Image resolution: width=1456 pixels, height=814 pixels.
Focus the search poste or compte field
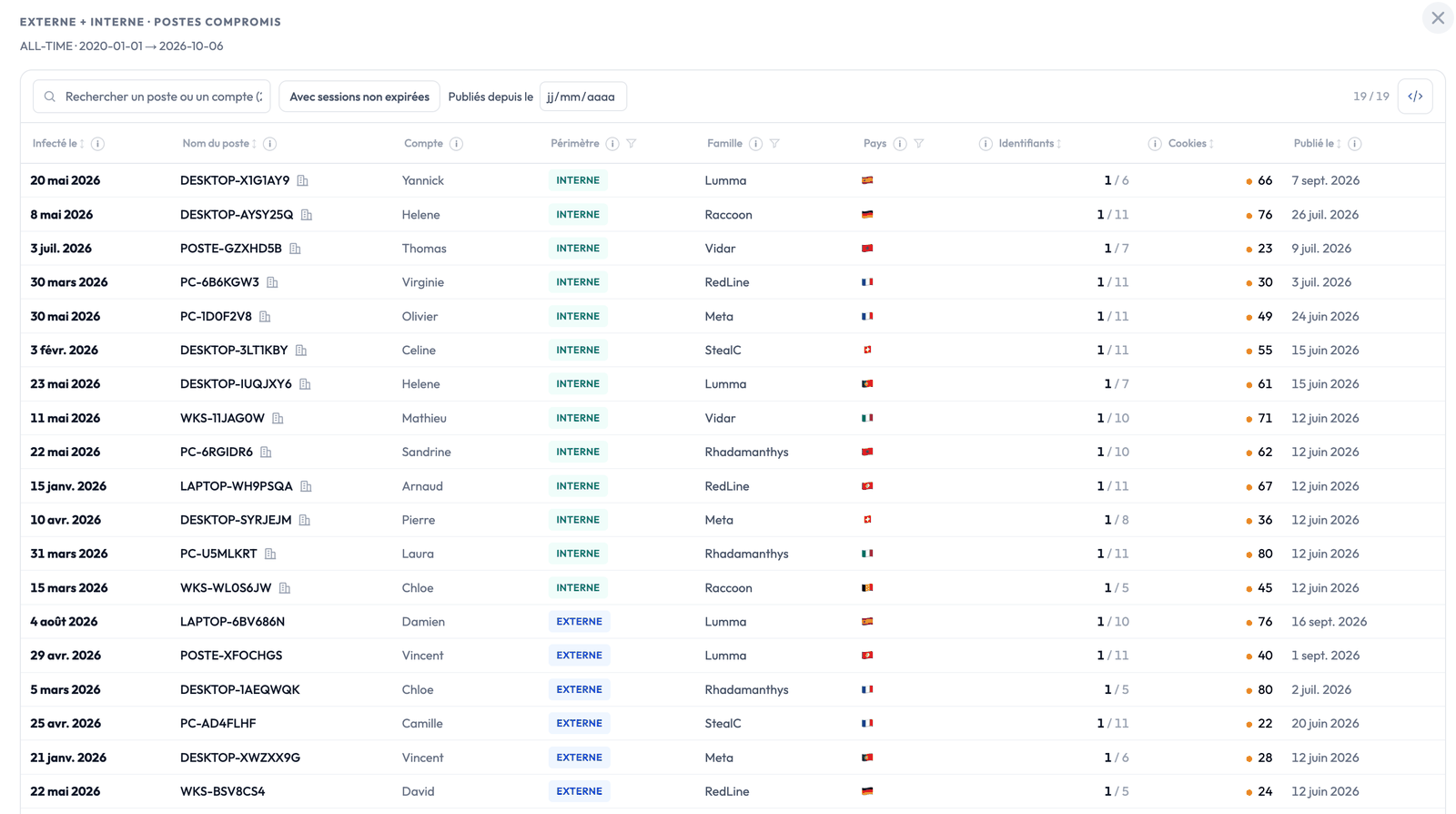tap(152, 97)
